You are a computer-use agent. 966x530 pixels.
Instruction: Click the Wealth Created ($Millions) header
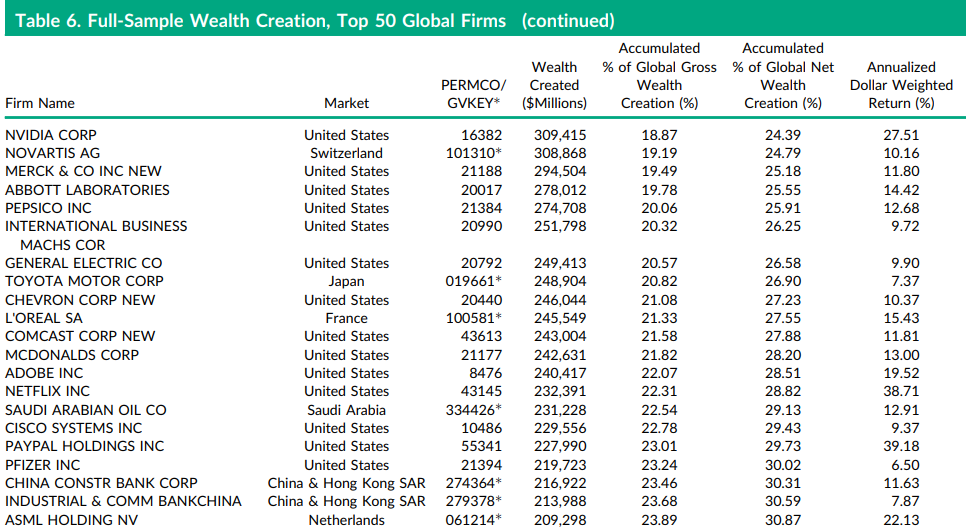(x=554, y=85)
